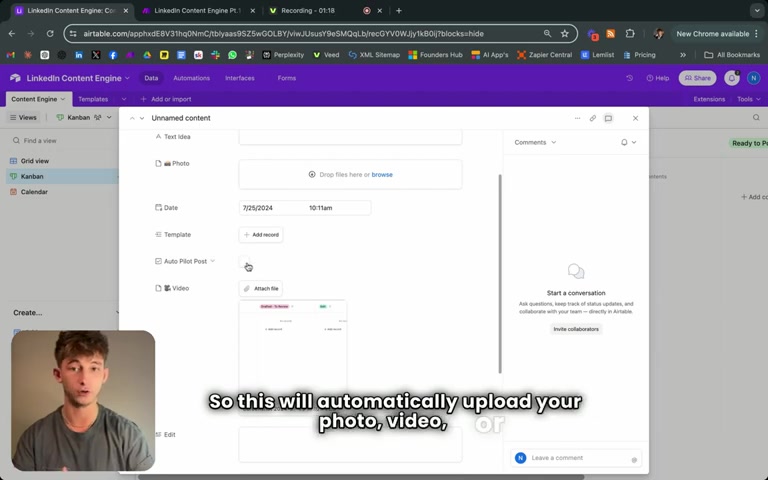Select Templates table tab
Image resolution: width=768 pixels, height=480 pixels.
pos(93,99)
